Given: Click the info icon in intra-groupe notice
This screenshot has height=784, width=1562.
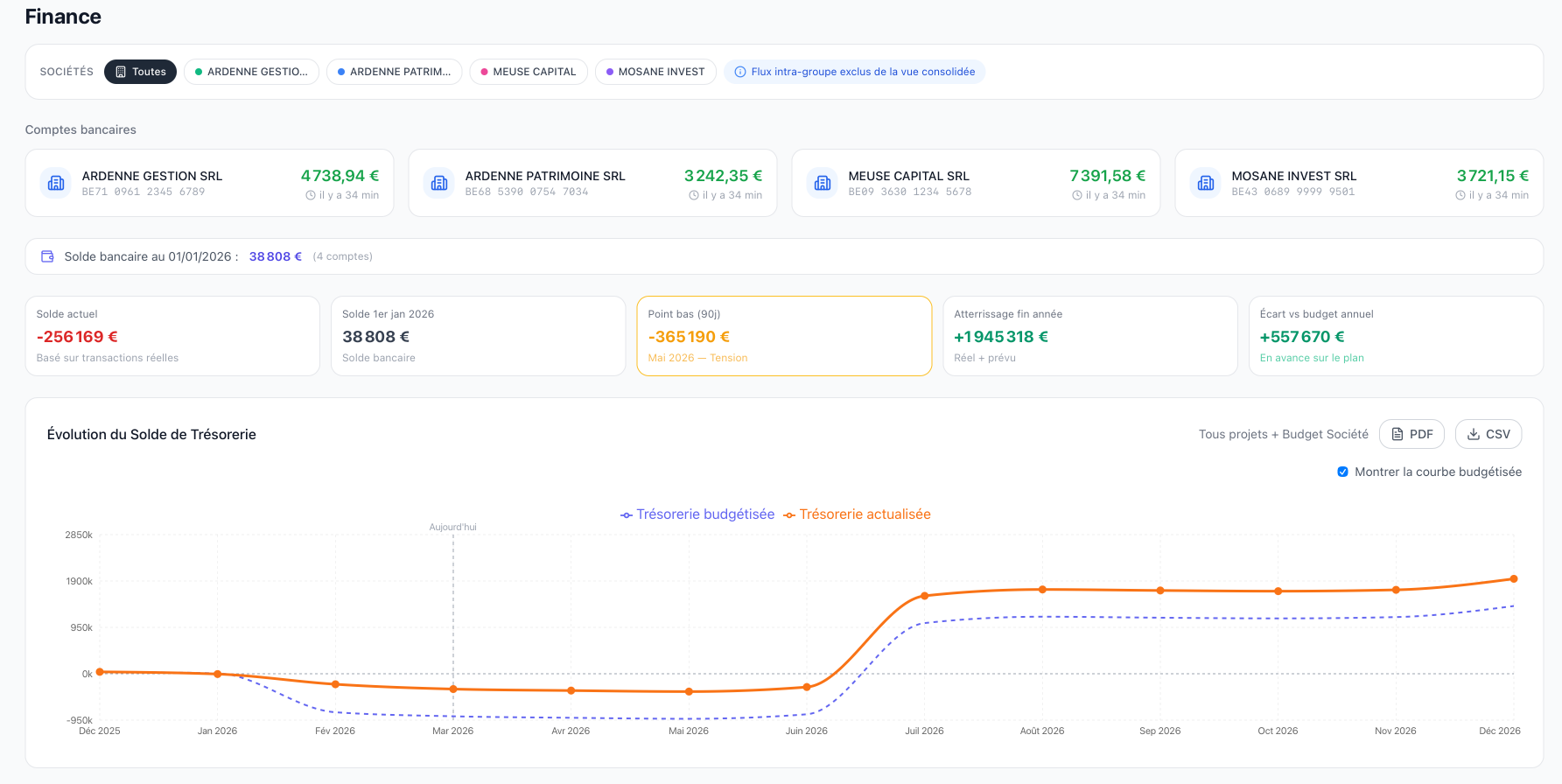Looking at the screenshot, I should [740, 72].
